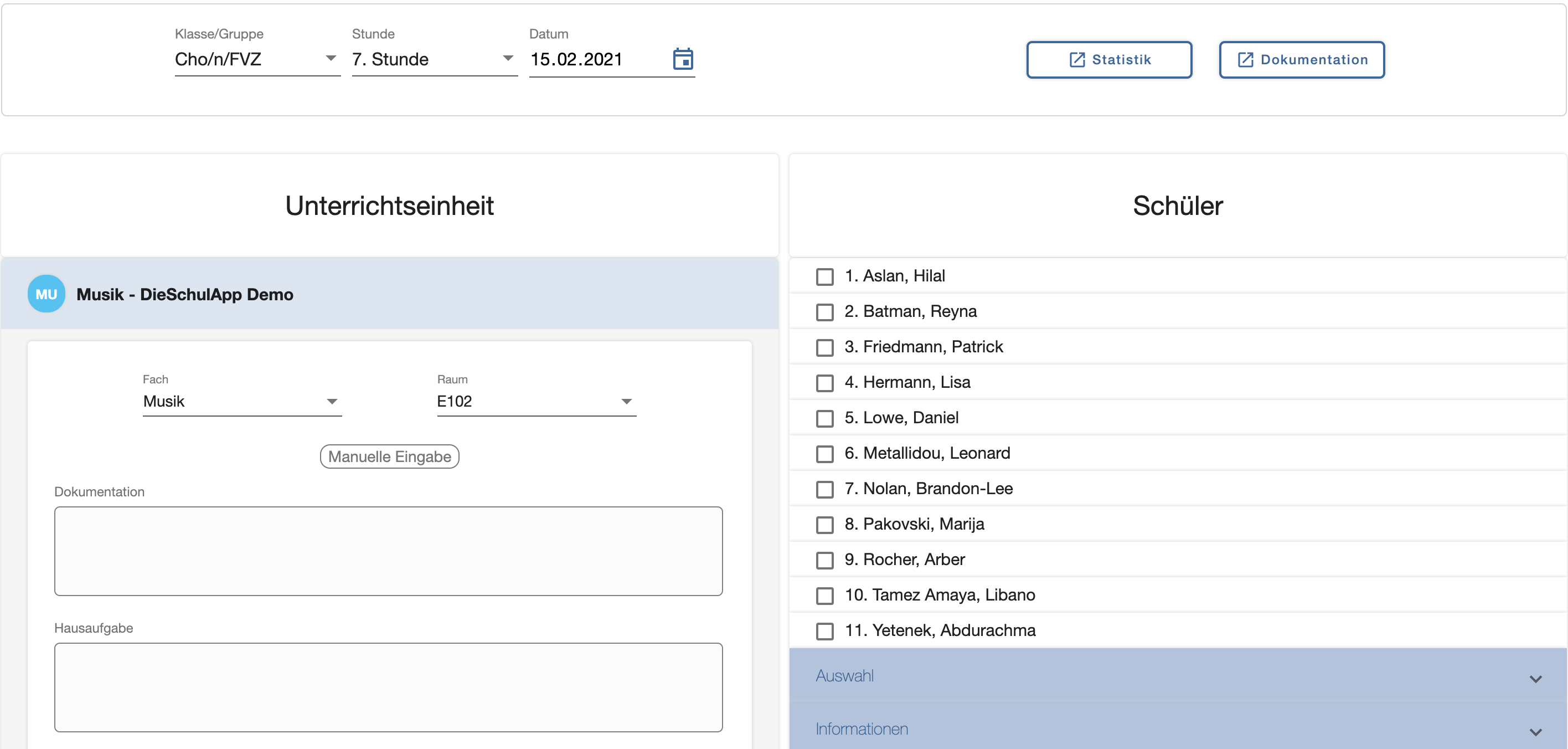Screen dimensions: 1568x749
Task: Click into the Dokumentation text area
Action: [x=388, y=551]
